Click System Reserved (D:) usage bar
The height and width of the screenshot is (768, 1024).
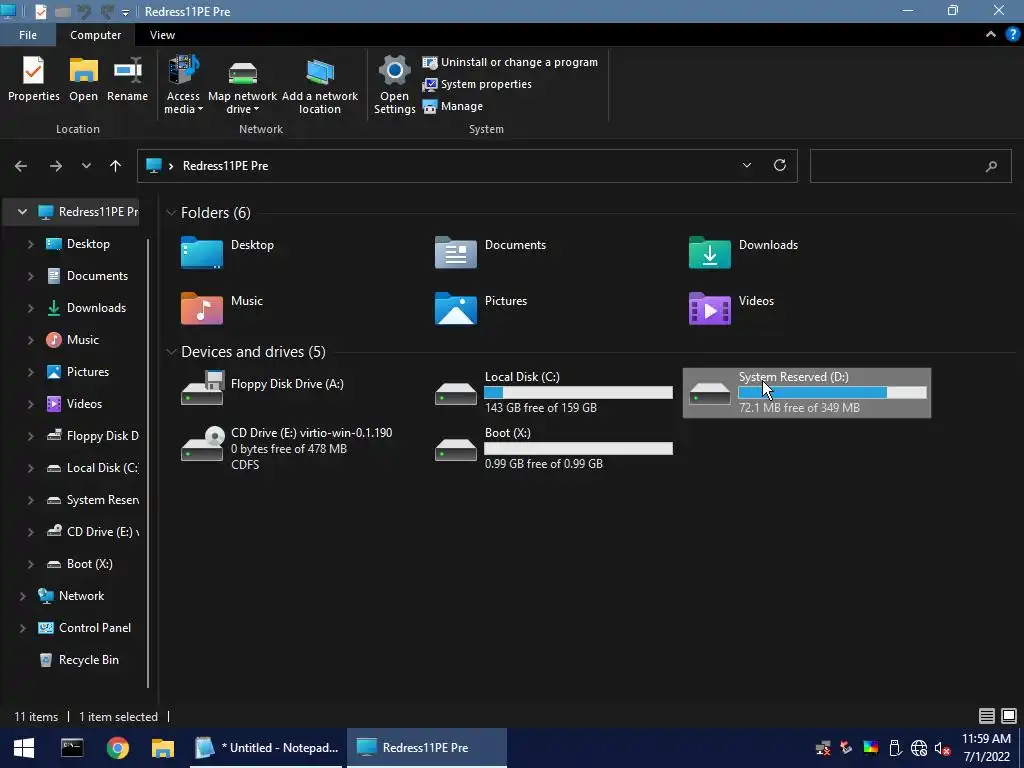(832, 392)
